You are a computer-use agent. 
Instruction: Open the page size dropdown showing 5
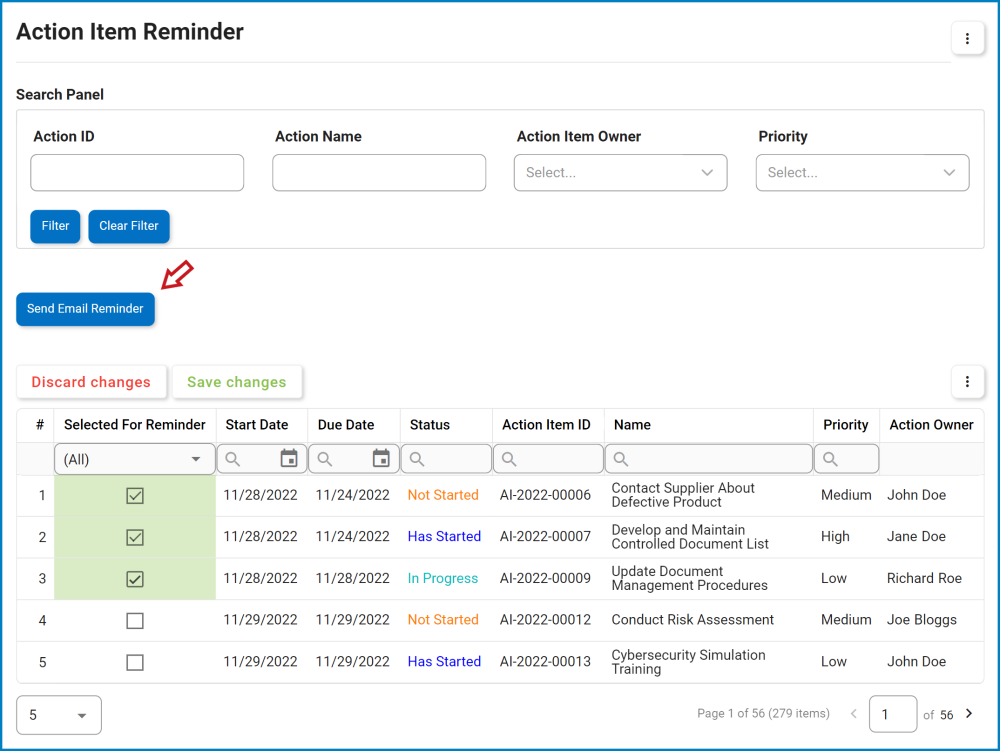(x=58, y=714)
